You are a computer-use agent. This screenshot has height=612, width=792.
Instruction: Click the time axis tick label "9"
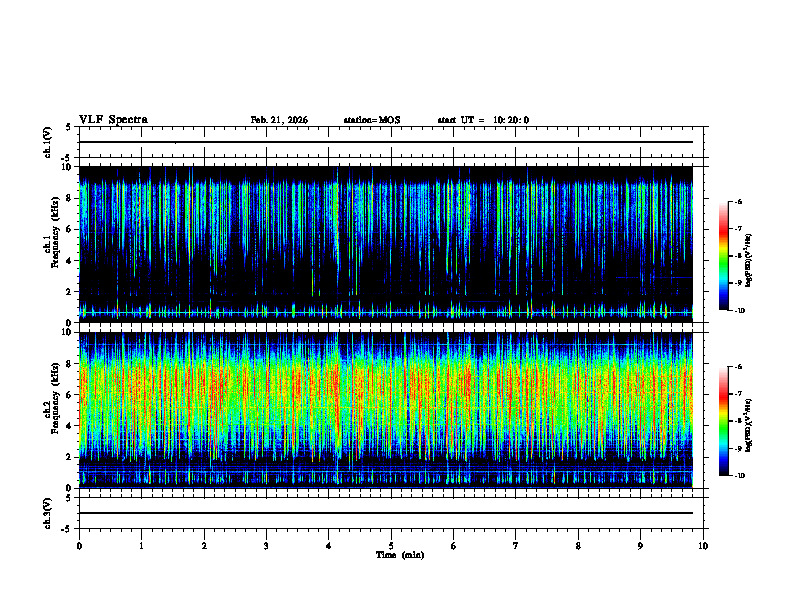tap(640, 546)
